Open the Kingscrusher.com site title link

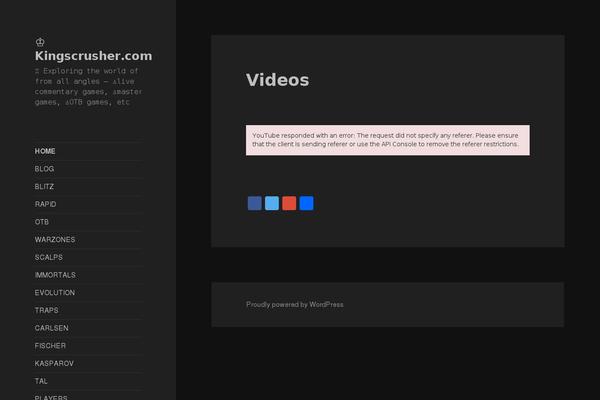pyautogui.click(x=93, y=56)
